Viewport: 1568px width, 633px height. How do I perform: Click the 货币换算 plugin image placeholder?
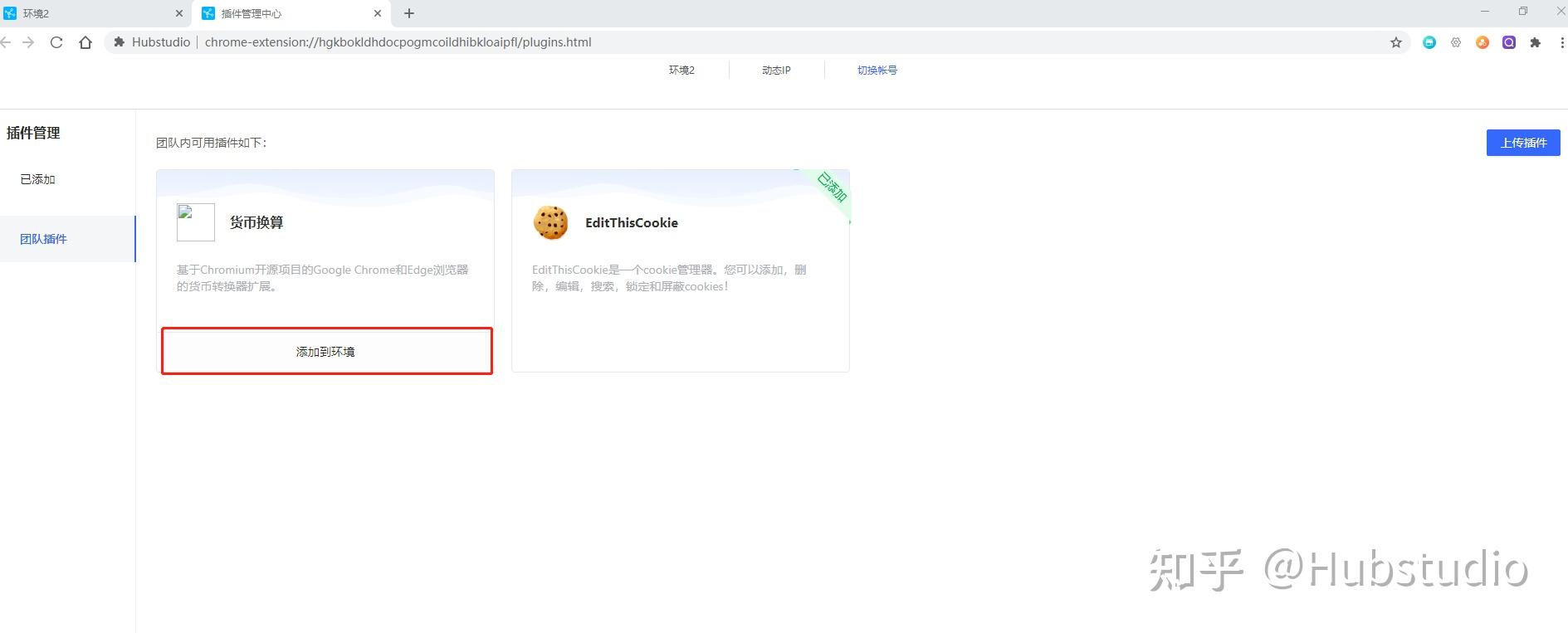pyautogui.click(x=196, y=222)
